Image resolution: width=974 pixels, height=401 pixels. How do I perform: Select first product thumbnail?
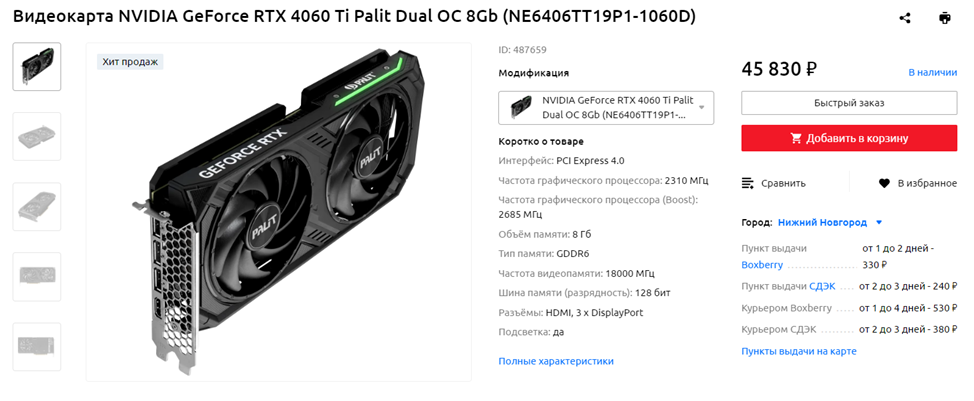pyautogui.click(x=37, y=66)
